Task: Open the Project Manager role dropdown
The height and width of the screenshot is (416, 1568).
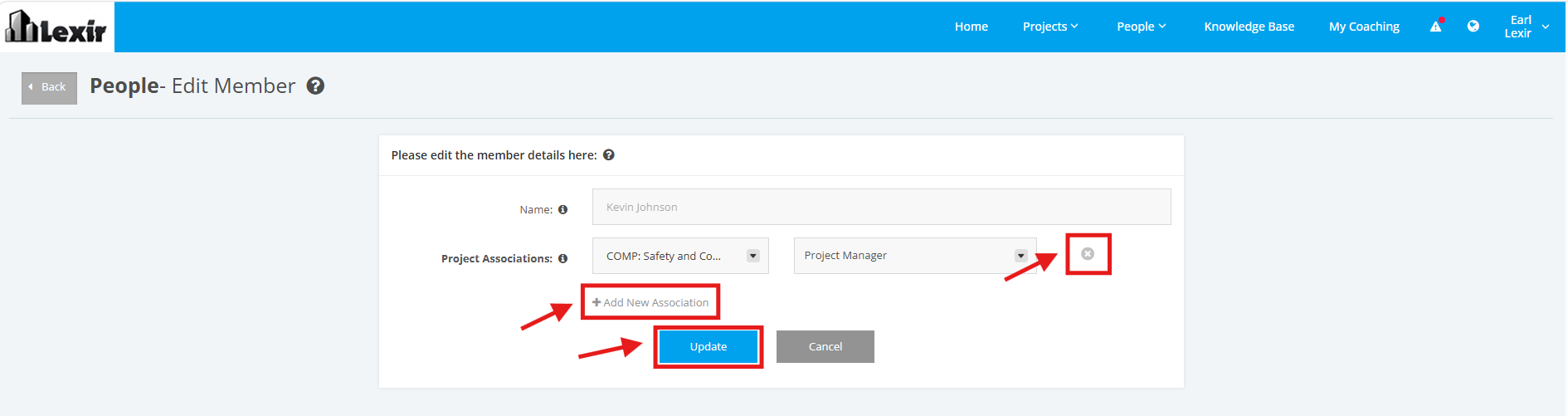Action: 915,256
